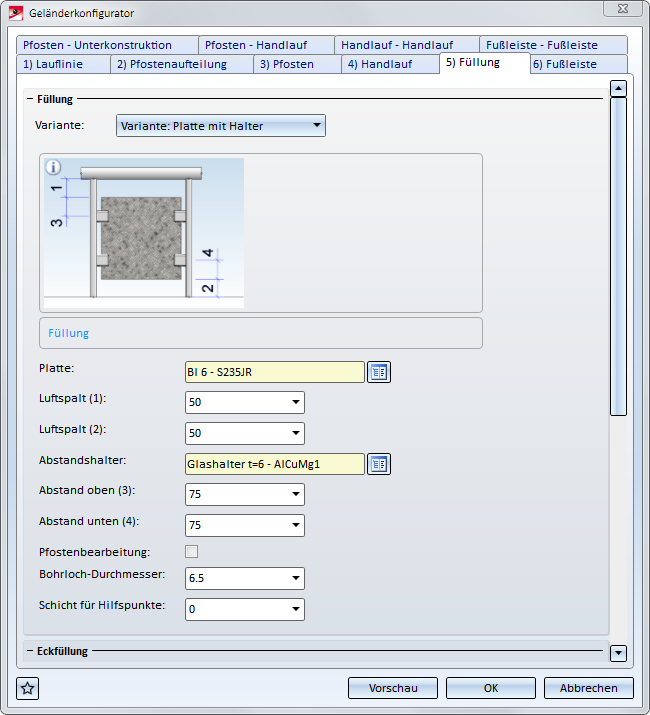Screen dimensions: 650x715
Task: Open catalog browser for Abstandshalter field
Action: 379,463
